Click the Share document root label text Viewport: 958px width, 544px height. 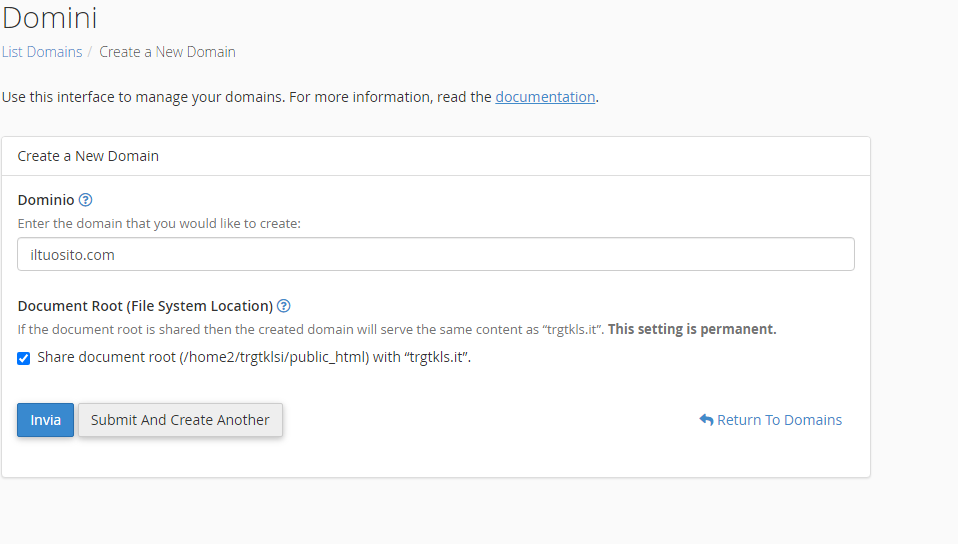(254, 358)
